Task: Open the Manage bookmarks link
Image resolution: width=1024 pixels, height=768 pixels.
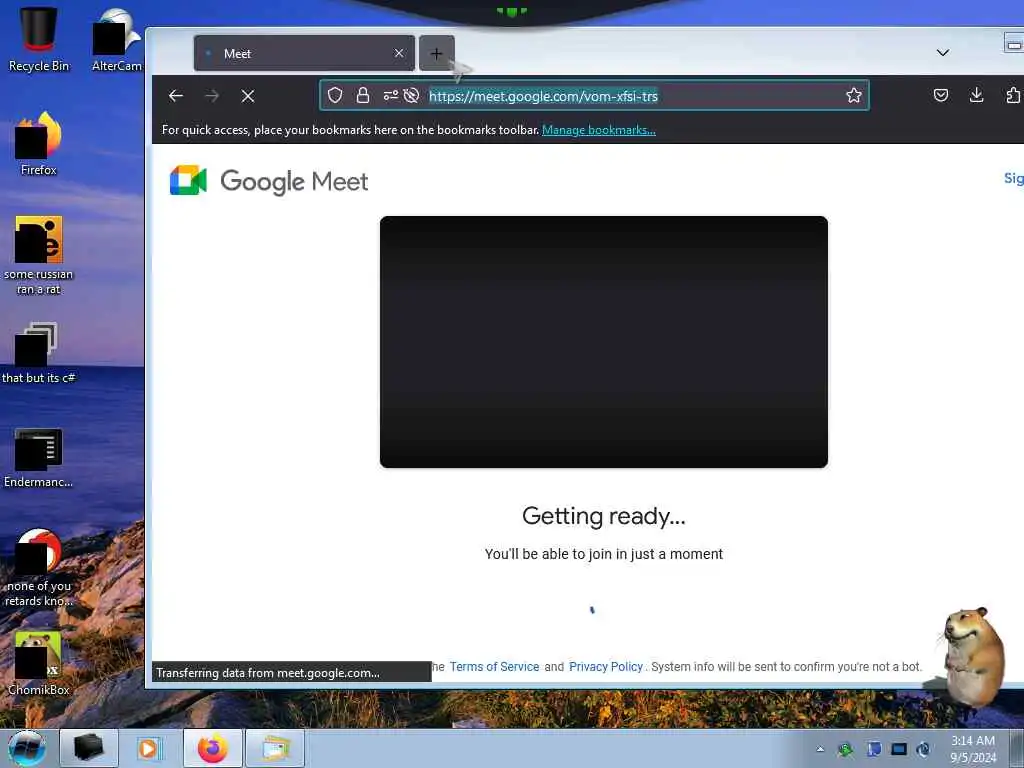Action: (x=598, y=130)
